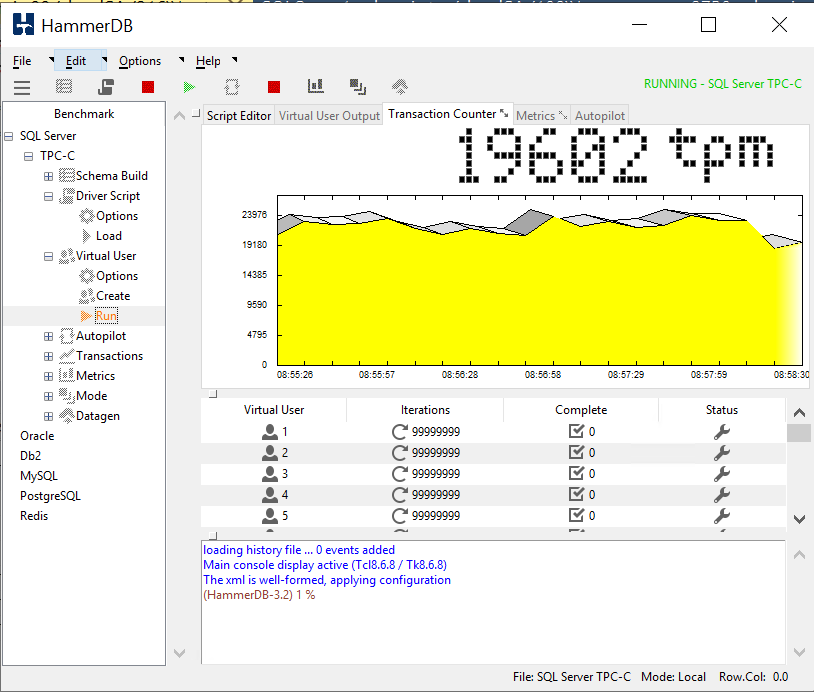Click the virtual user list scrollbar down arrow

click(798, 519)
